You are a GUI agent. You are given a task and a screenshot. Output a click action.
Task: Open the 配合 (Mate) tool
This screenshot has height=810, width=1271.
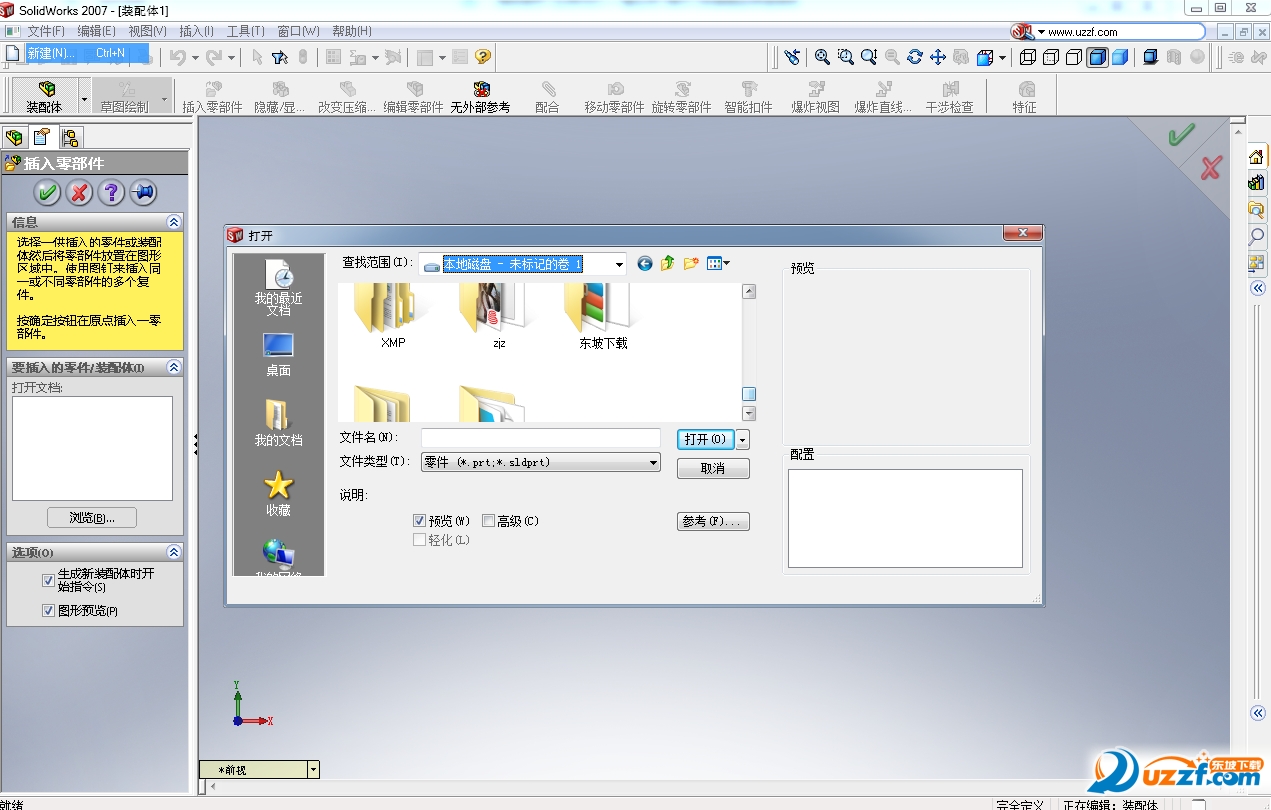(x=546, y=95)
